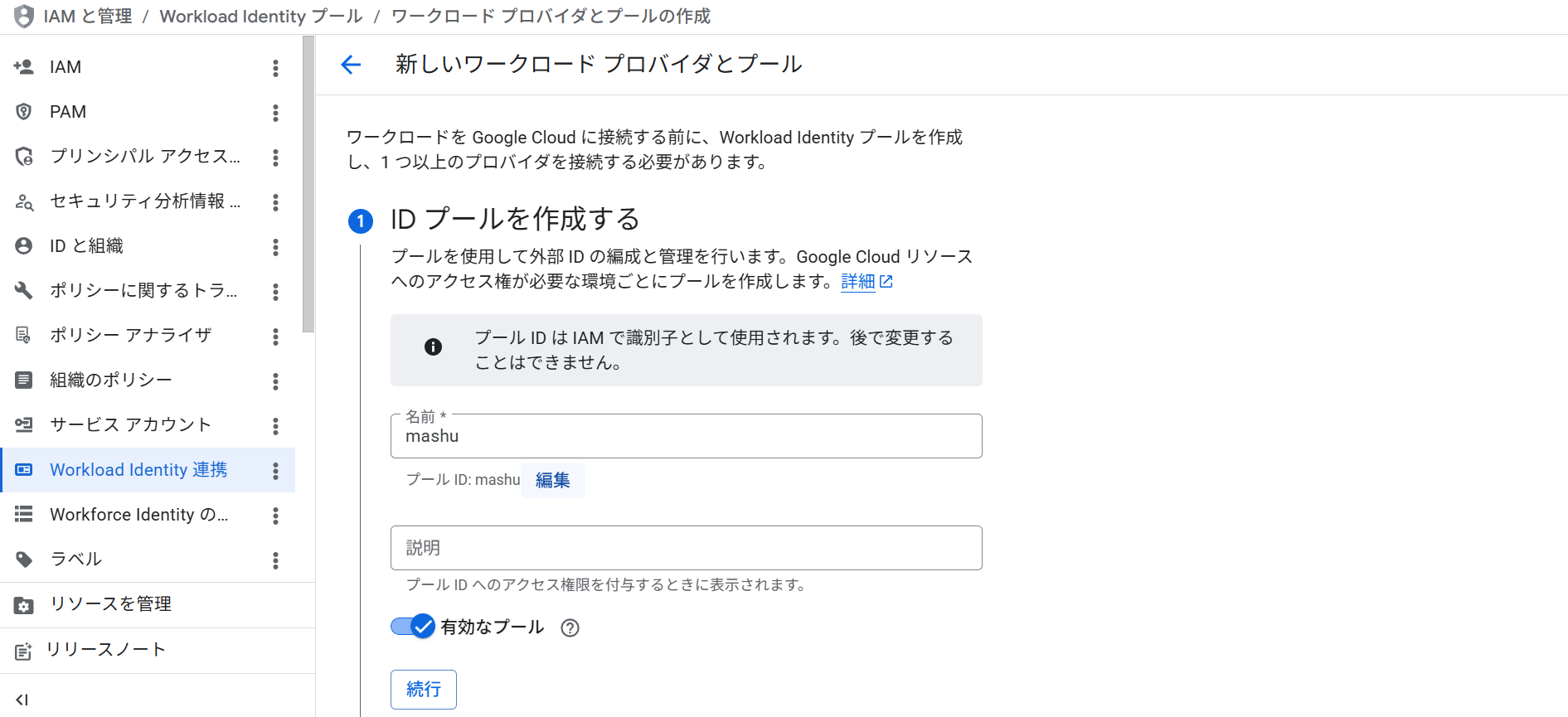Open the IAM sidebar item
1568x717 pixels.
148,67
